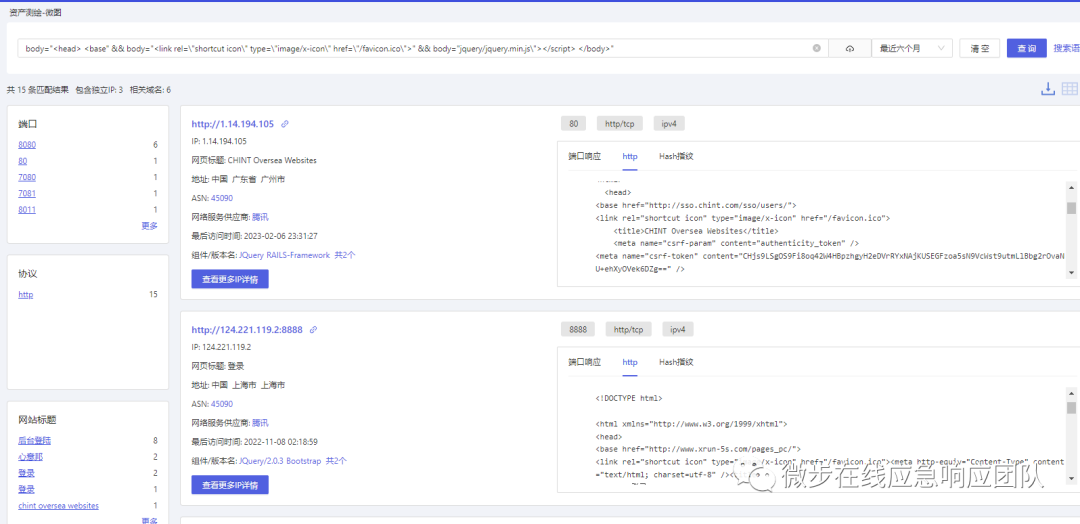
Task: Click http/tcp tag of the first result
Action: click(619, 124)
